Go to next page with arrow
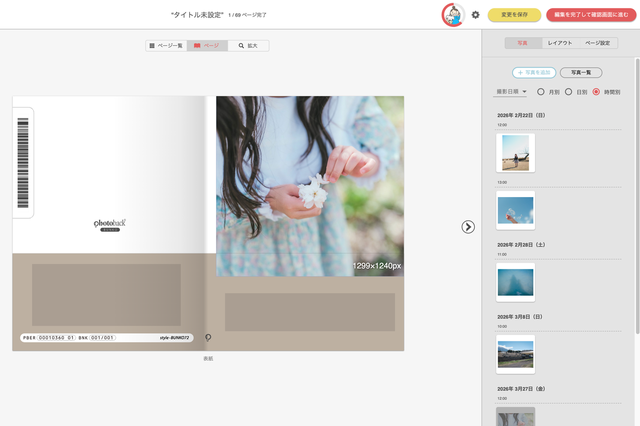 coord(468,227)
